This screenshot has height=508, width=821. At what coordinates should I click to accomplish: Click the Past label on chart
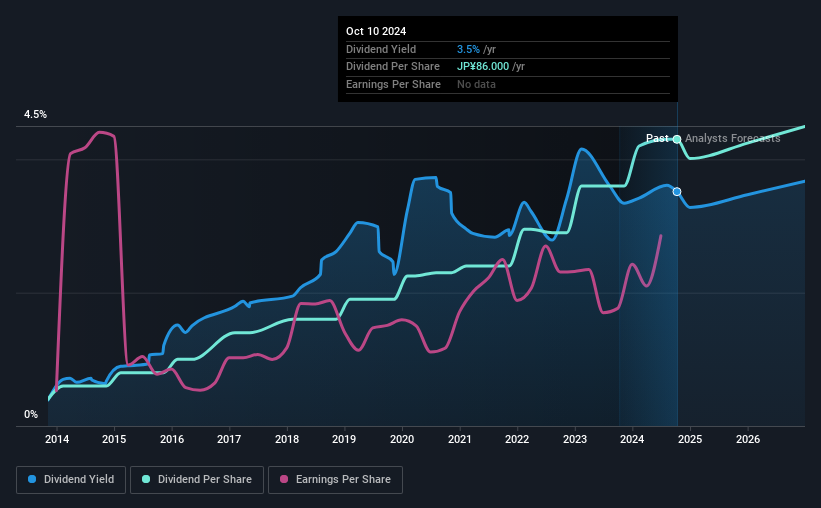[657, 138]
